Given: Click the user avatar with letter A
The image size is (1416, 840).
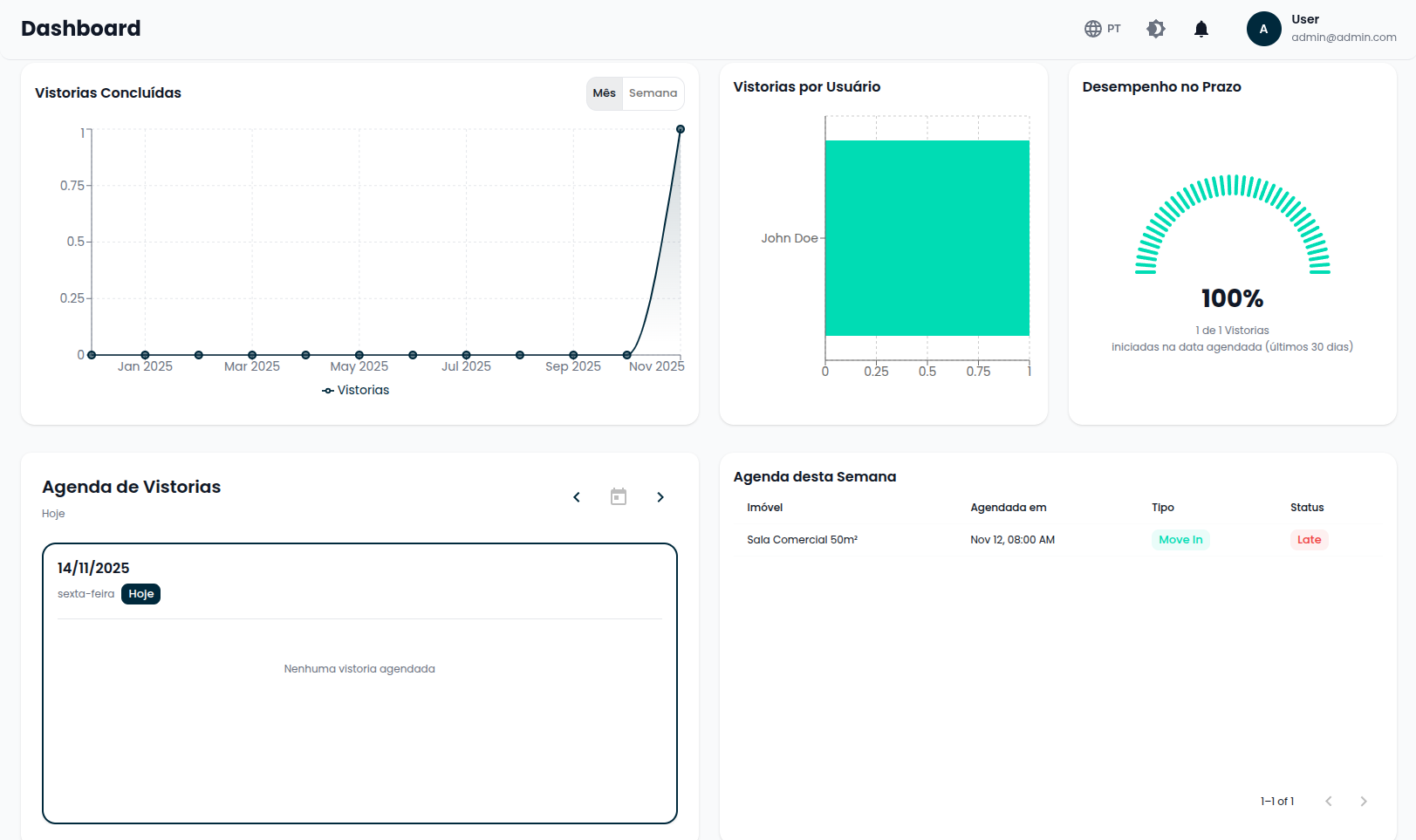Looking at the screenshot, I should pos(1263,29).
